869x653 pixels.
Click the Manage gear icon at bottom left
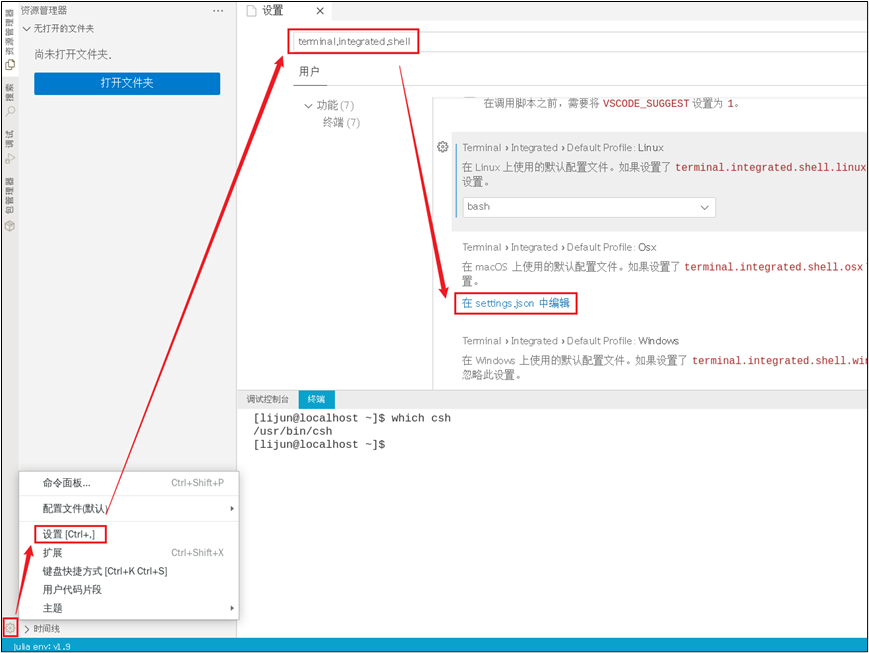[10, 628]
